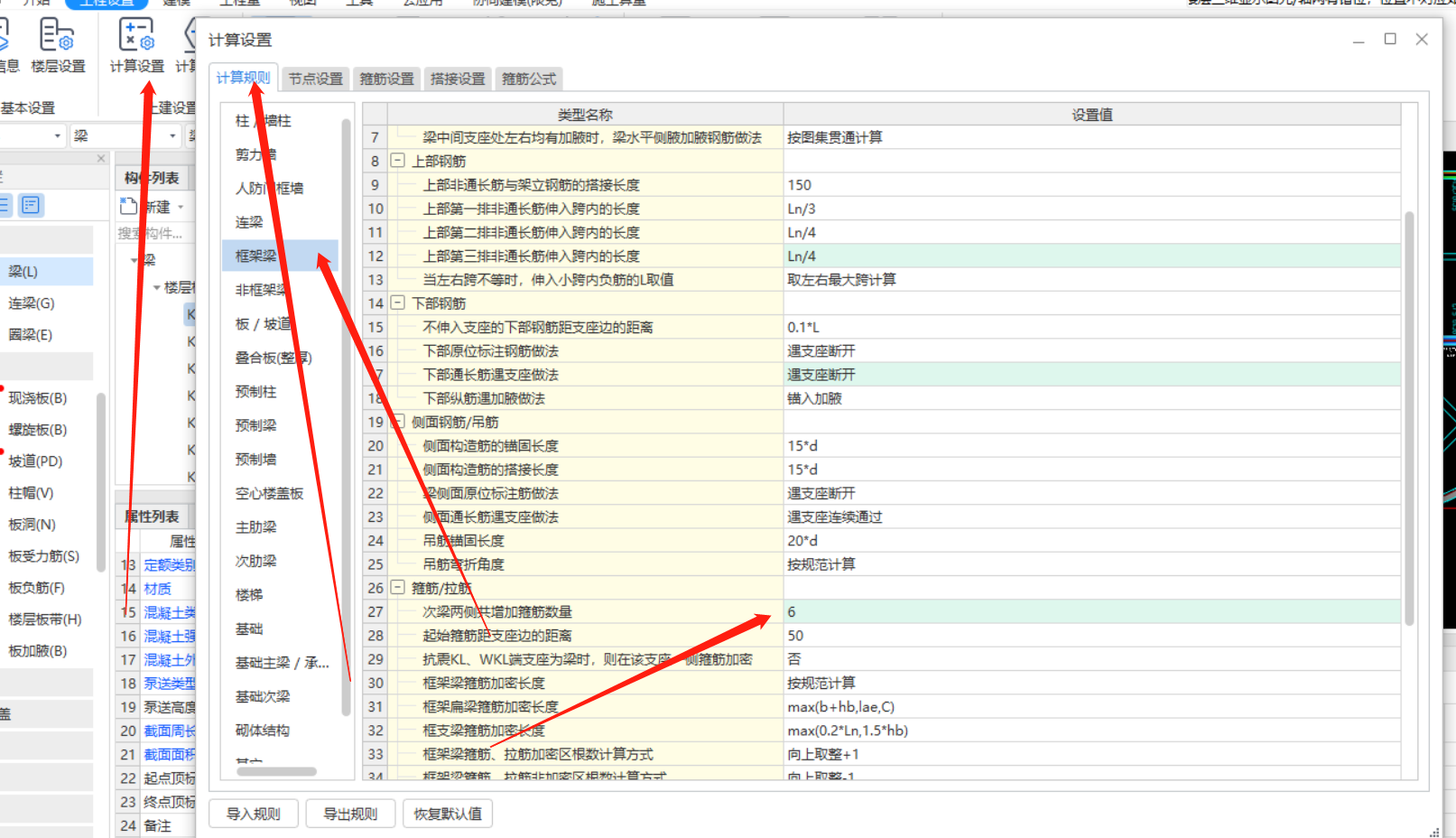1456x838 pixels.
Task: Select 板 / 坡道 category
Action: coord(263,323)
